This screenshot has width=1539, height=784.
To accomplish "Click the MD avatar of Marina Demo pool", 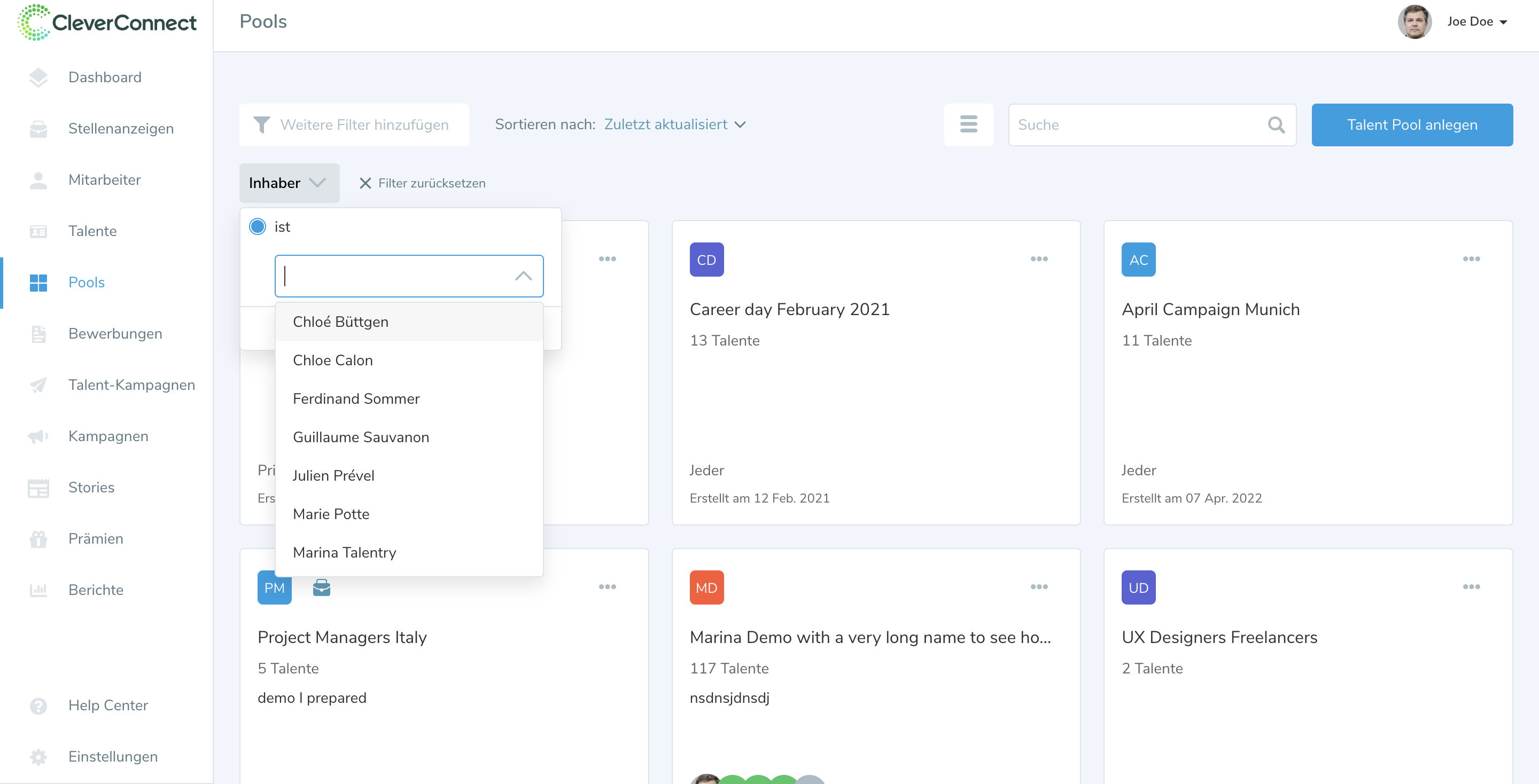I will (706, 587).
